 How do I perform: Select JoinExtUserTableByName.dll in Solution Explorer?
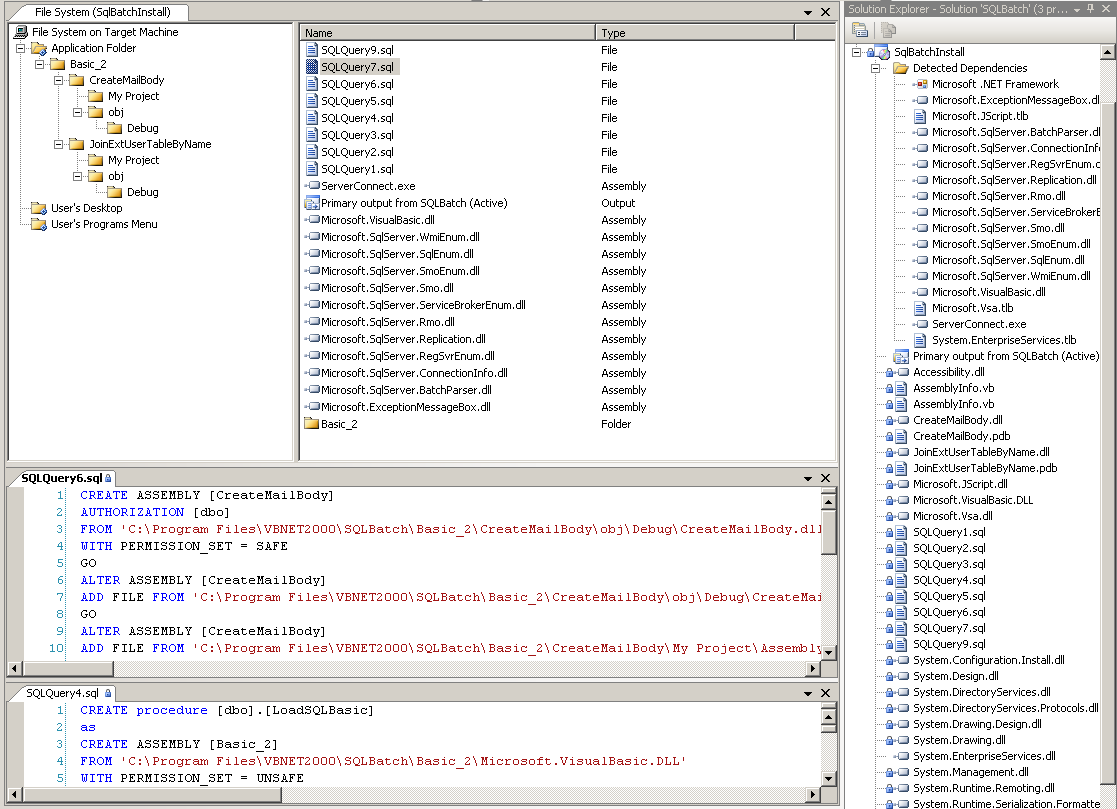coord(981,452)
